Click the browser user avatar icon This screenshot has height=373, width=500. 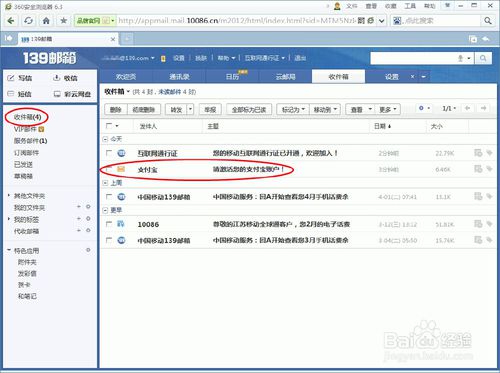tap(337, 6)
